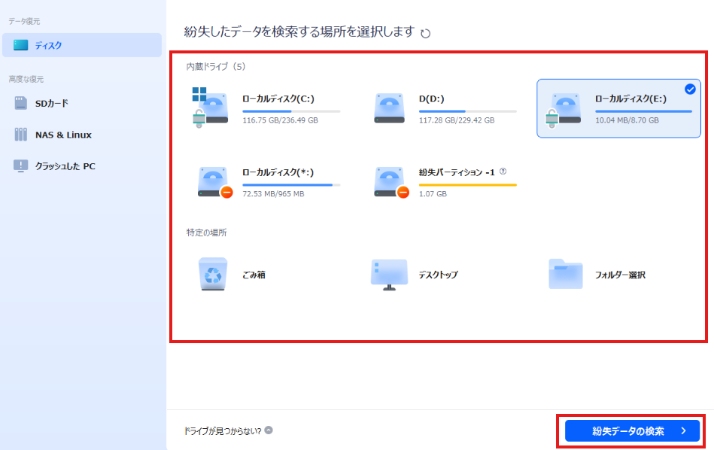Click the フォルダー選択 label

click(x=620, y=275)
